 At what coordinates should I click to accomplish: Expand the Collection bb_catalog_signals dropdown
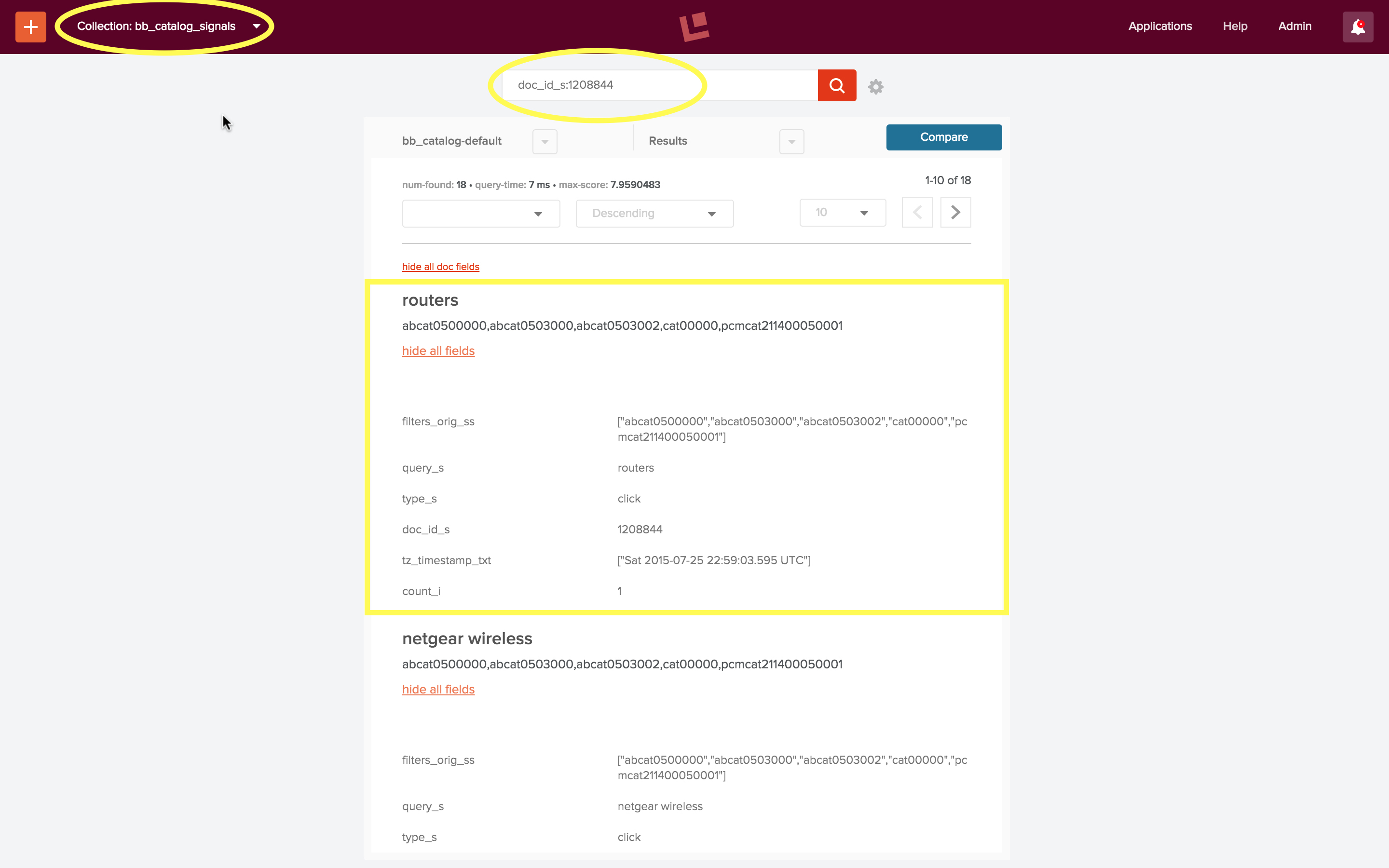258,26
